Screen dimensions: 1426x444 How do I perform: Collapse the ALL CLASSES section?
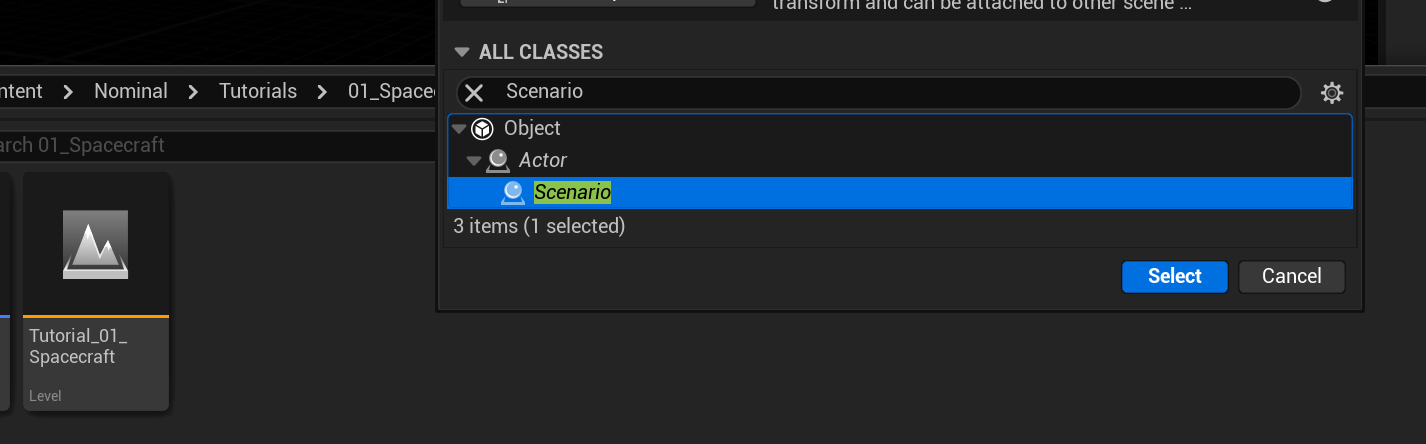[x=461, y=52]
